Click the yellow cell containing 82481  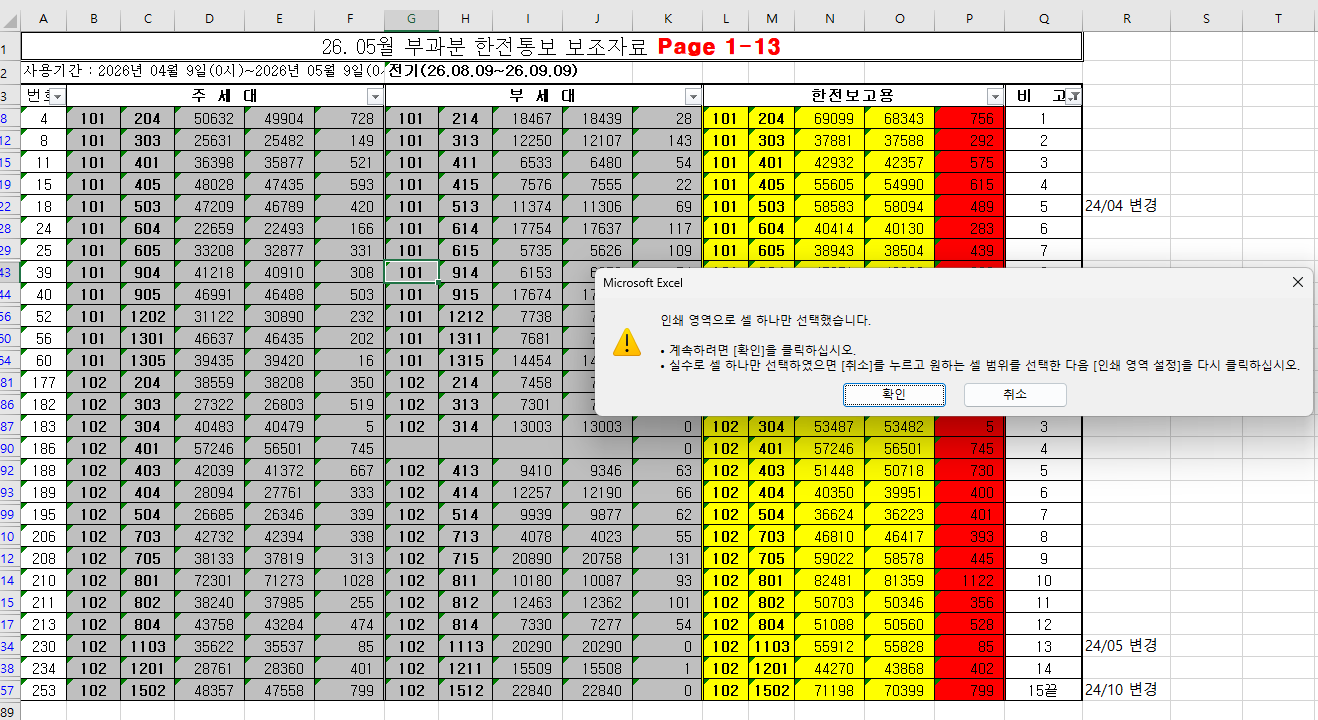tap(830, 580)
